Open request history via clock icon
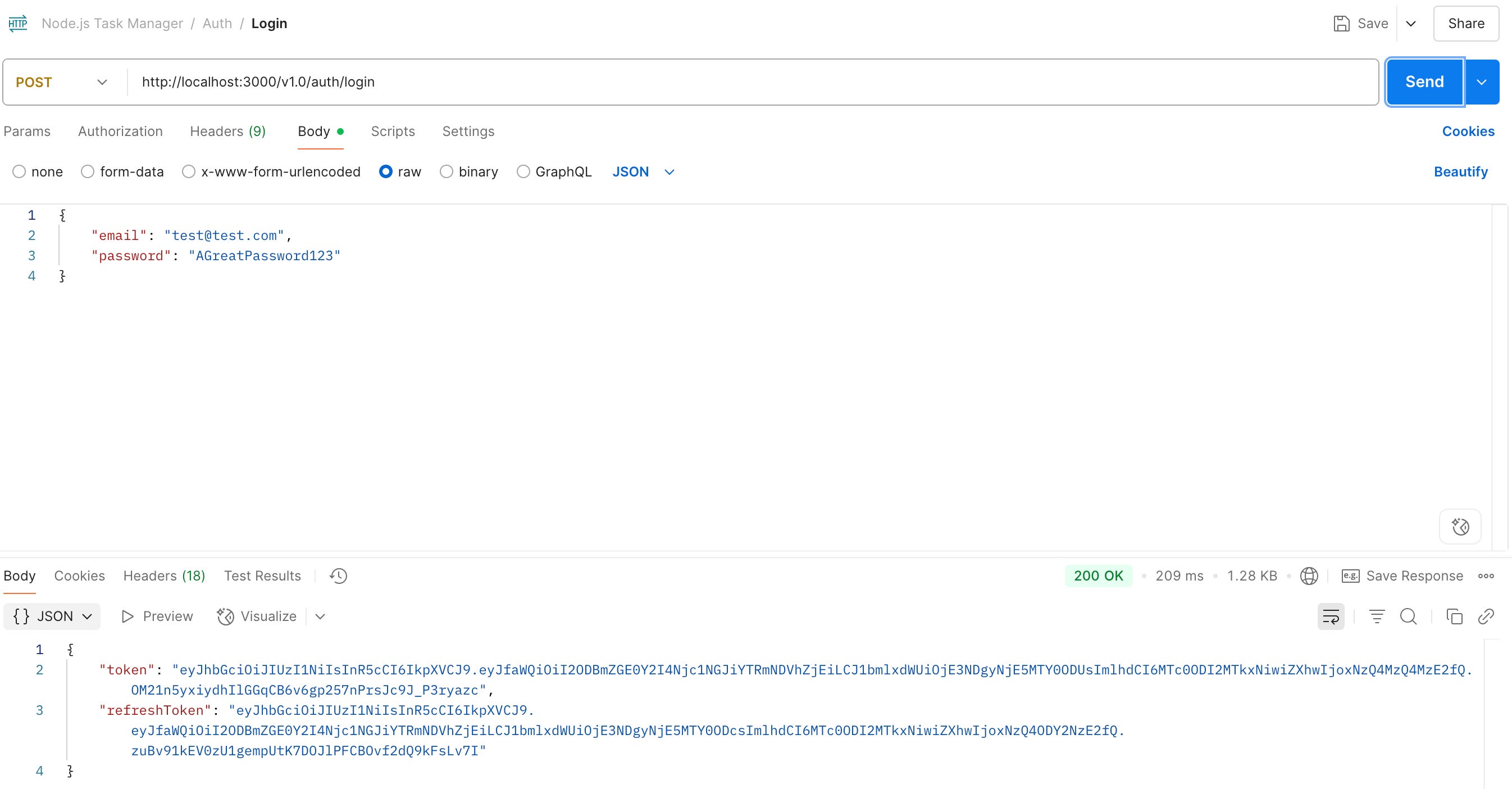 [338, 576]
